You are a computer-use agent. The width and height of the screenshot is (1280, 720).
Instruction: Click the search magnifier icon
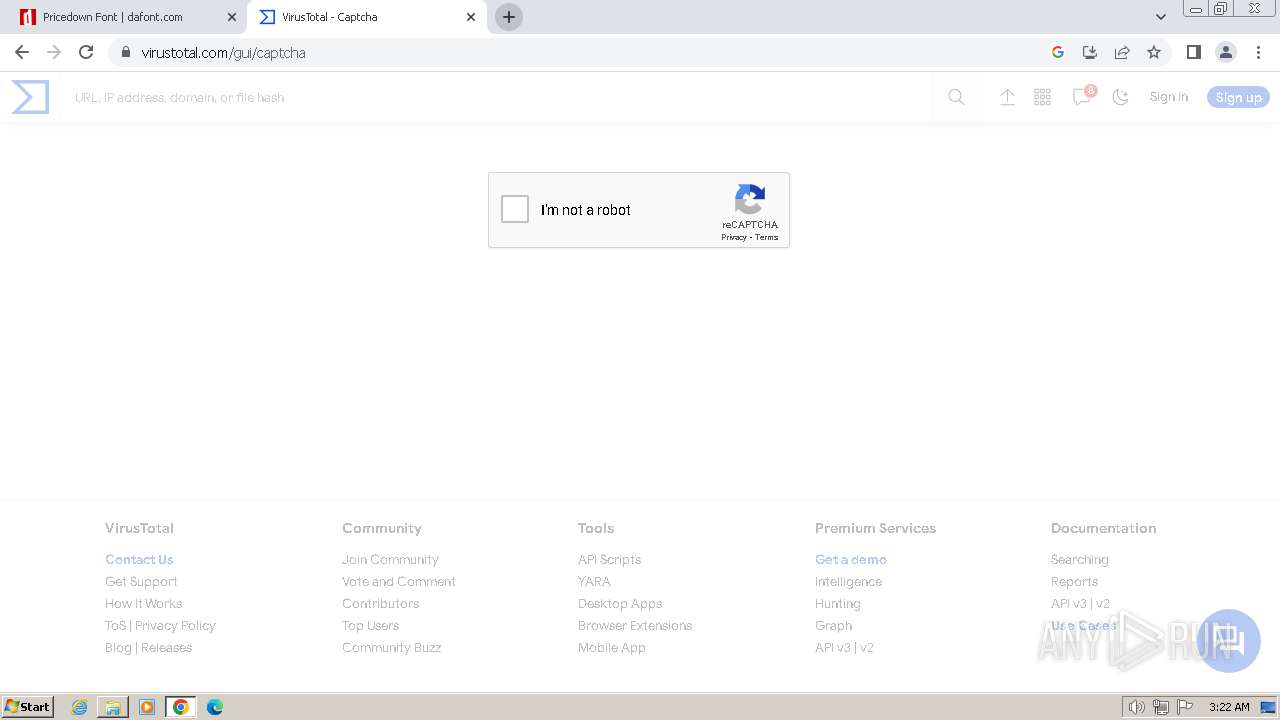point(957,97)
